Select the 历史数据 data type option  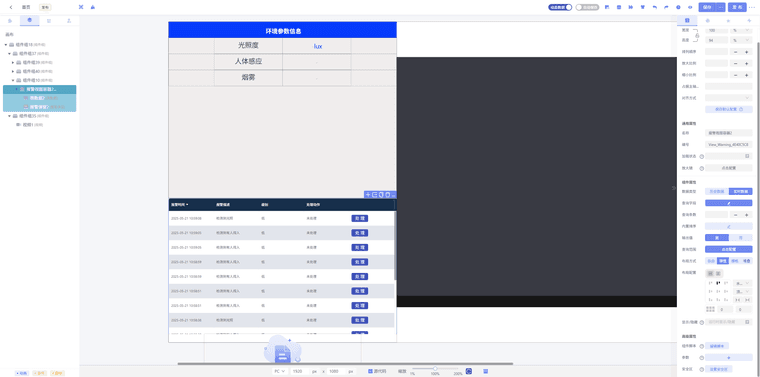[717, 191]
